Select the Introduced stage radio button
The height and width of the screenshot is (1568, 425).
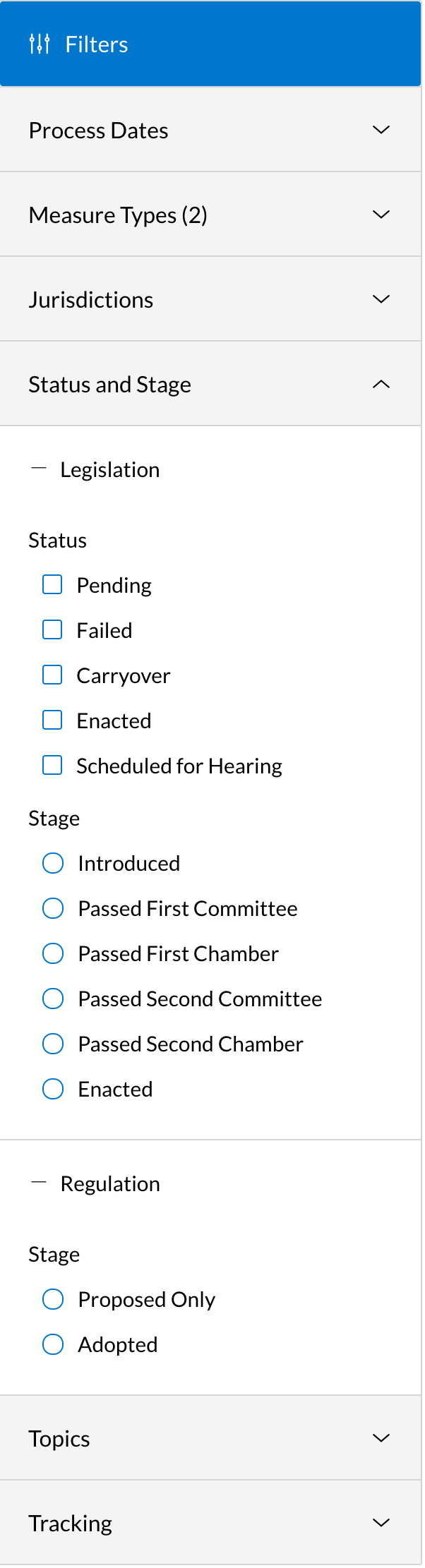pyautogui.click(x=53, y=862)
